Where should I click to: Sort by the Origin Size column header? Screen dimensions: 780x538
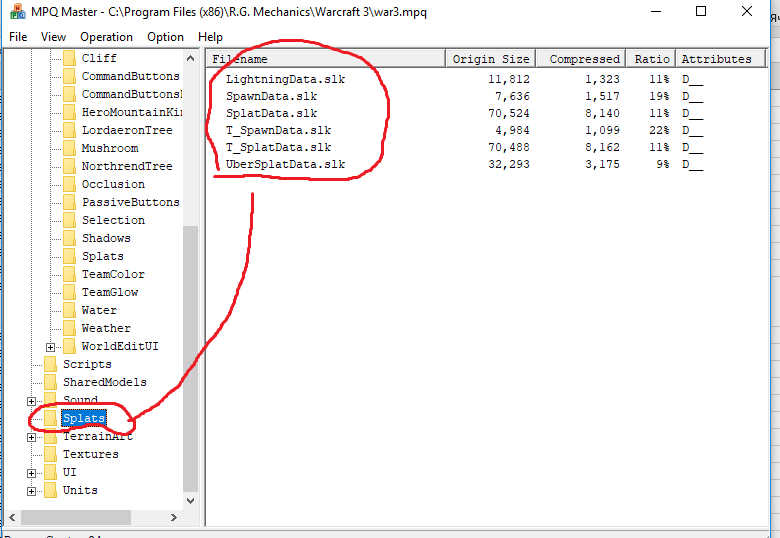point(490,59)
